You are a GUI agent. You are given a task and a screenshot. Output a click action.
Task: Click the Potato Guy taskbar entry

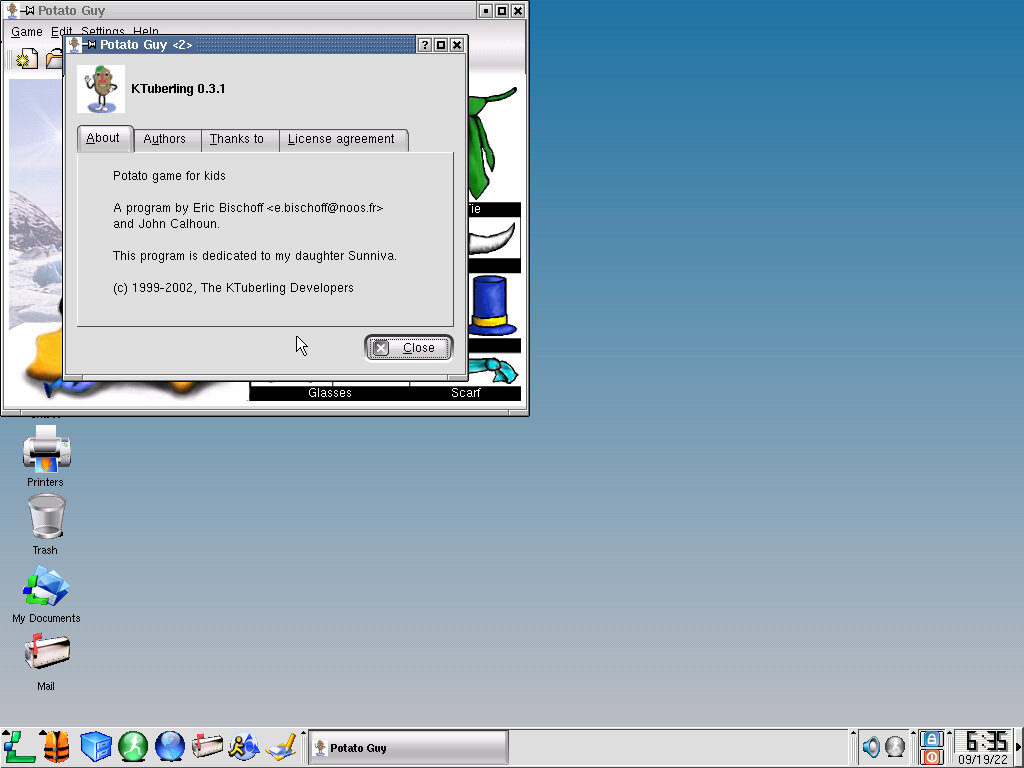(x=408, y=748)
